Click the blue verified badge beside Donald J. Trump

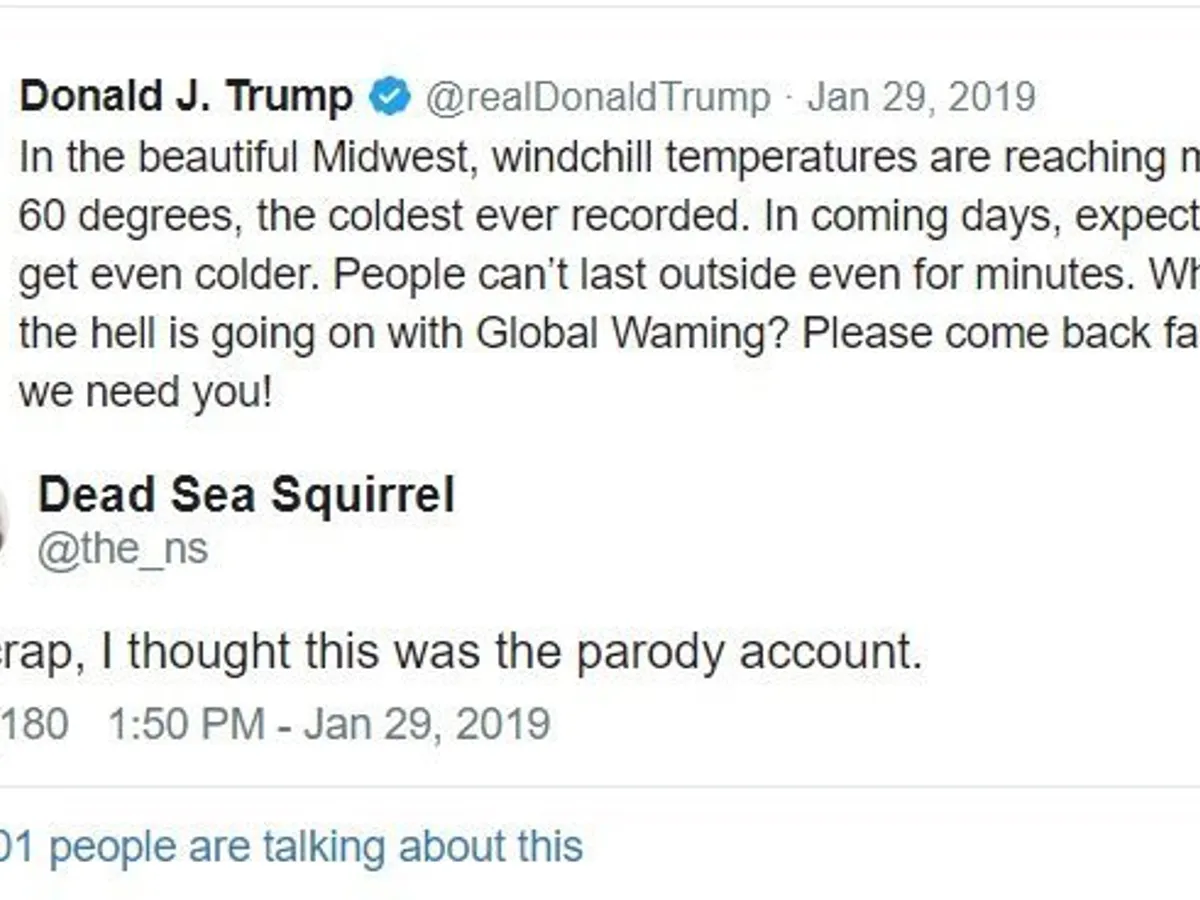coord(389,97)
